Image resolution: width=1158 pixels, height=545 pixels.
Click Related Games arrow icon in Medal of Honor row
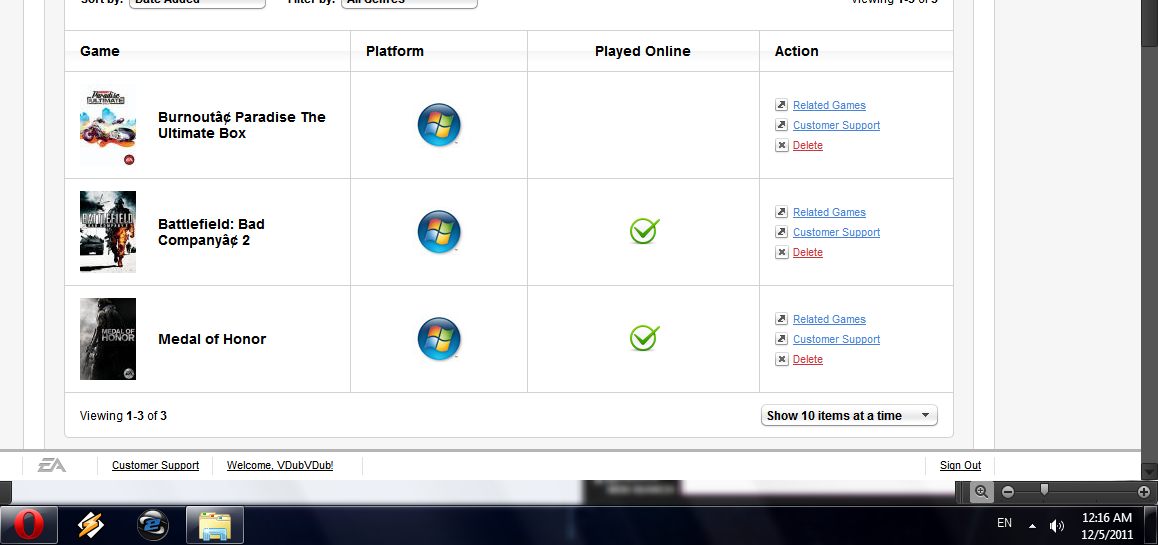tap(781, 319)
